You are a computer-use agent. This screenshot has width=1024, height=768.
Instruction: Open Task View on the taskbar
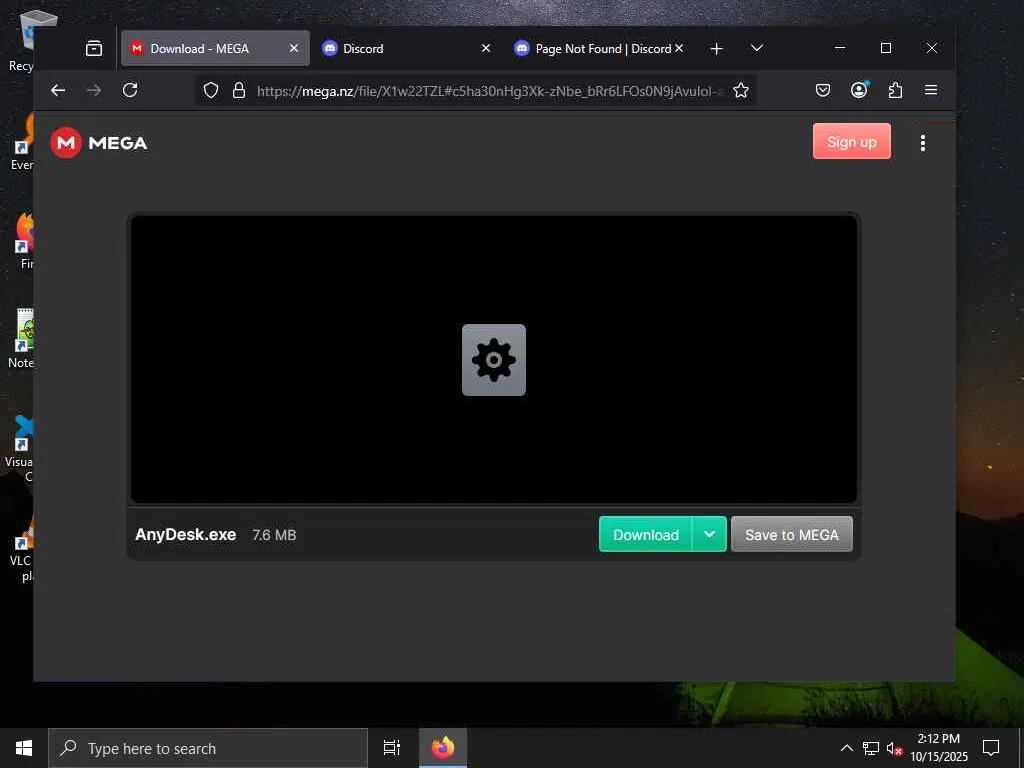coord(392,748)
